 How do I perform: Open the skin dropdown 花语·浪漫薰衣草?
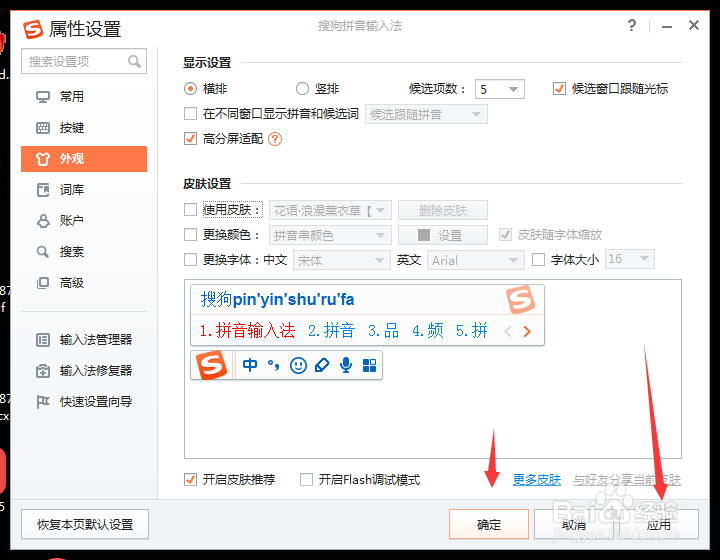pyautogui.click(x=330, y=210)
